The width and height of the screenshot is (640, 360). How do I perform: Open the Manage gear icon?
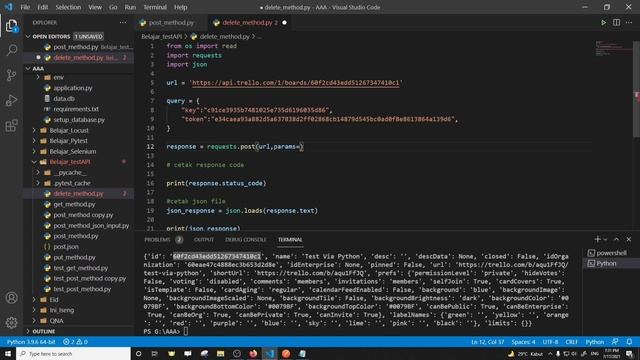click(x=11, y=322)
